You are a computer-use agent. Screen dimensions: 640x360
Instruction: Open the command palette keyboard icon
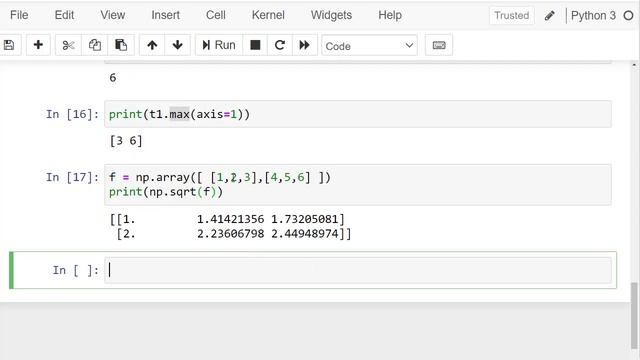[439, 45]
